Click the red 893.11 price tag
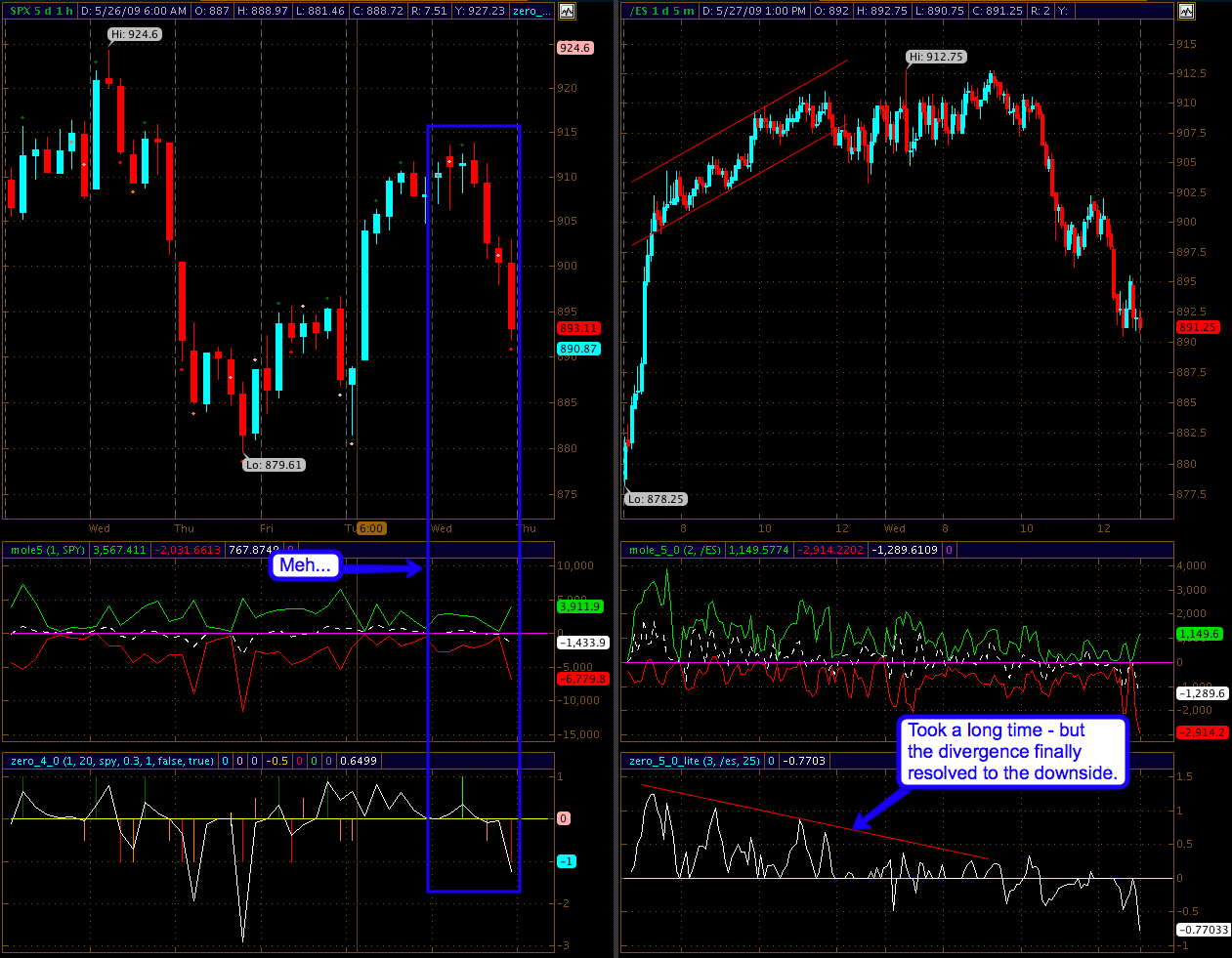Screen dimensions: 1232x958 [578, 329]
